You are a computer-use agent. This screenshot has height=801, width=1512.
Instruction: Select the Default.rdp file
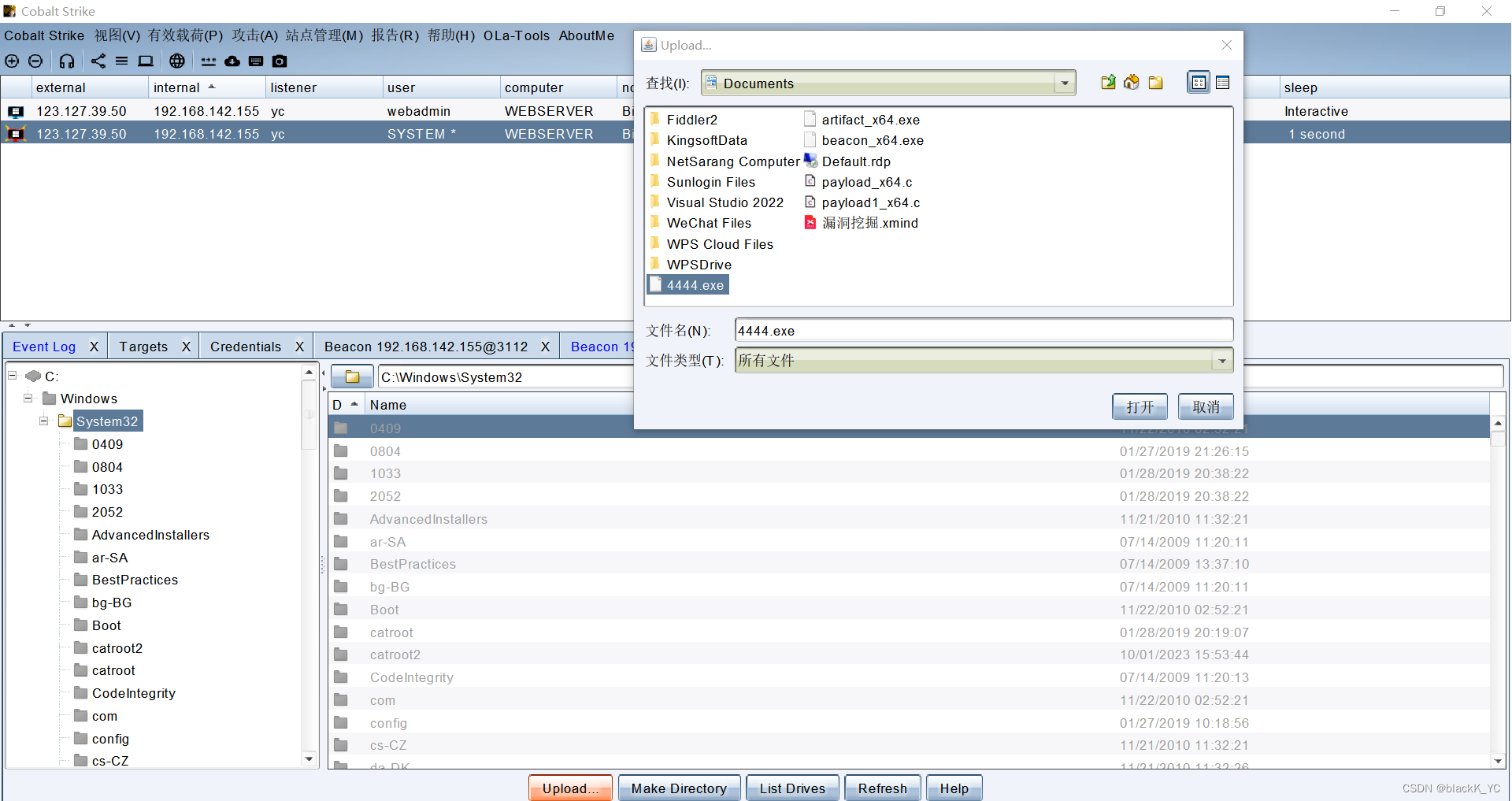(847, 161)
